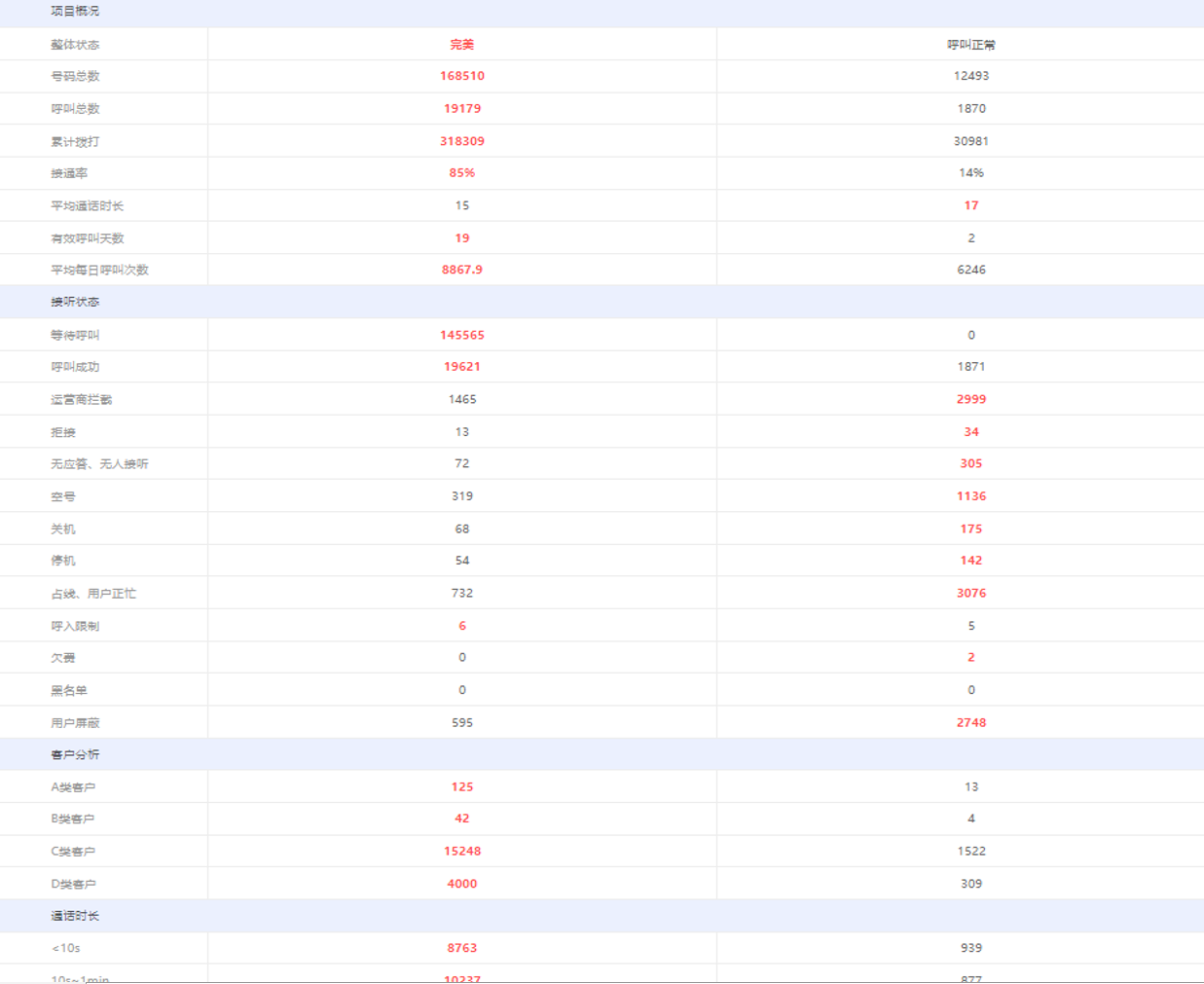
Task: Click the 累计拨打 row label
Action: [x=75, y=142]
